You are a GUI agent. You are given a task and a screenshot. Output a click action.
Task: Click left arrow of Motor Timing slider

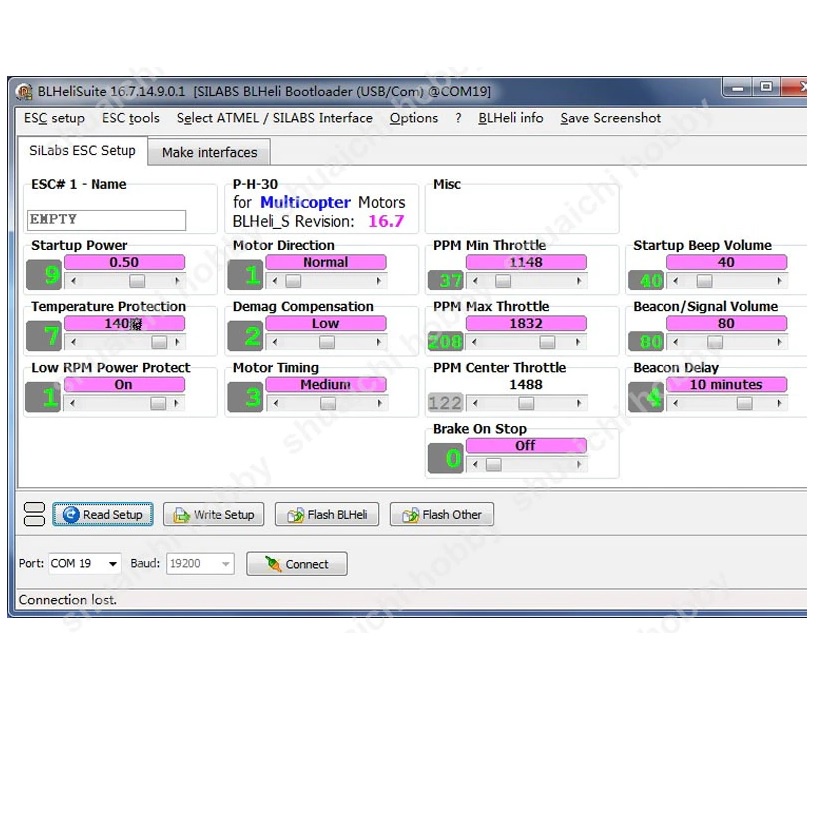click(276, 403)
